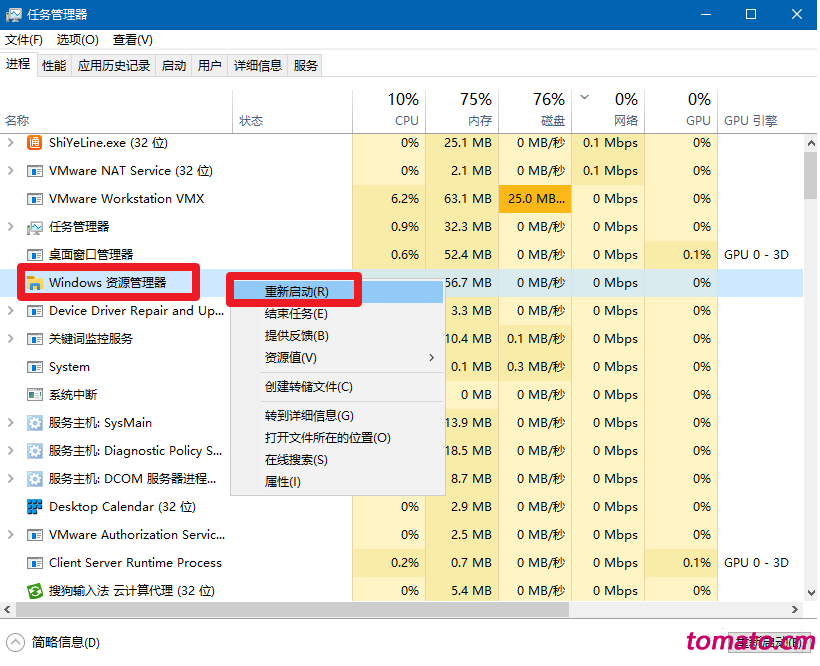Open the 查看(V) menu

pos(133,40)
